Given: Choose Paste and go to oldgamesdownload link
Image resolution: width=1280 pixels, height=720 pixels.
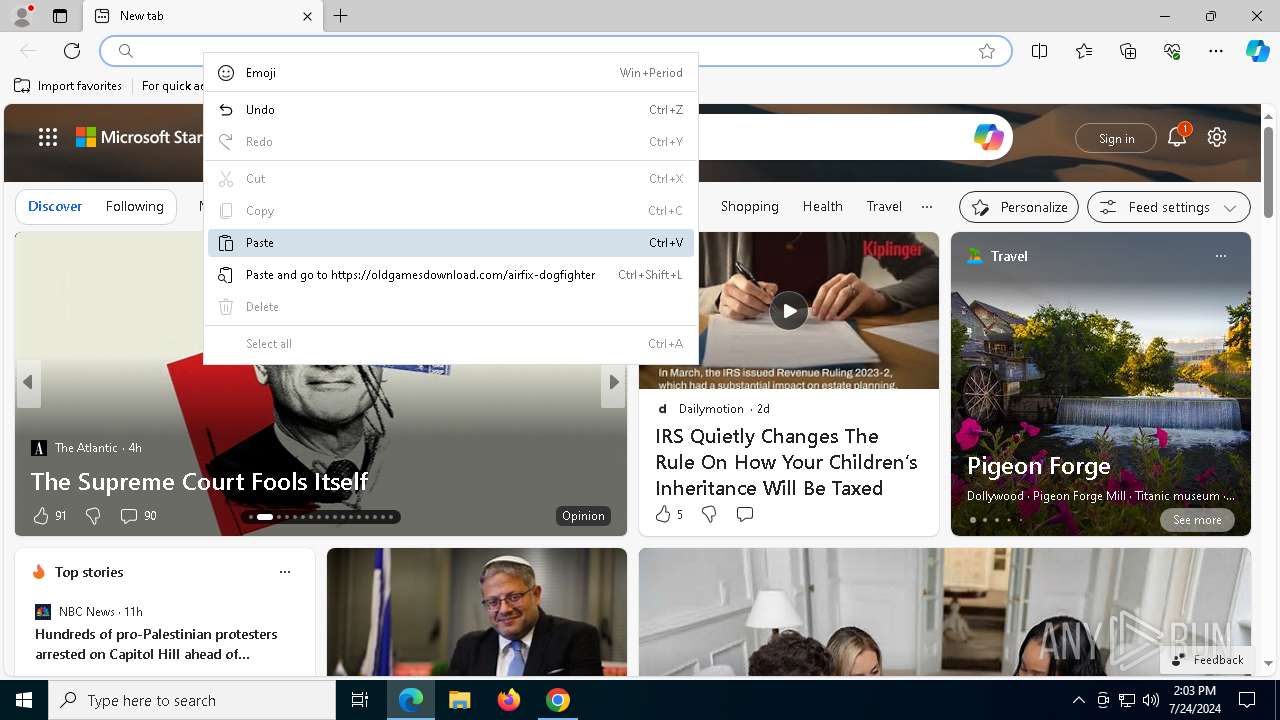Looking at the screenshot, I should pos(451,275).
